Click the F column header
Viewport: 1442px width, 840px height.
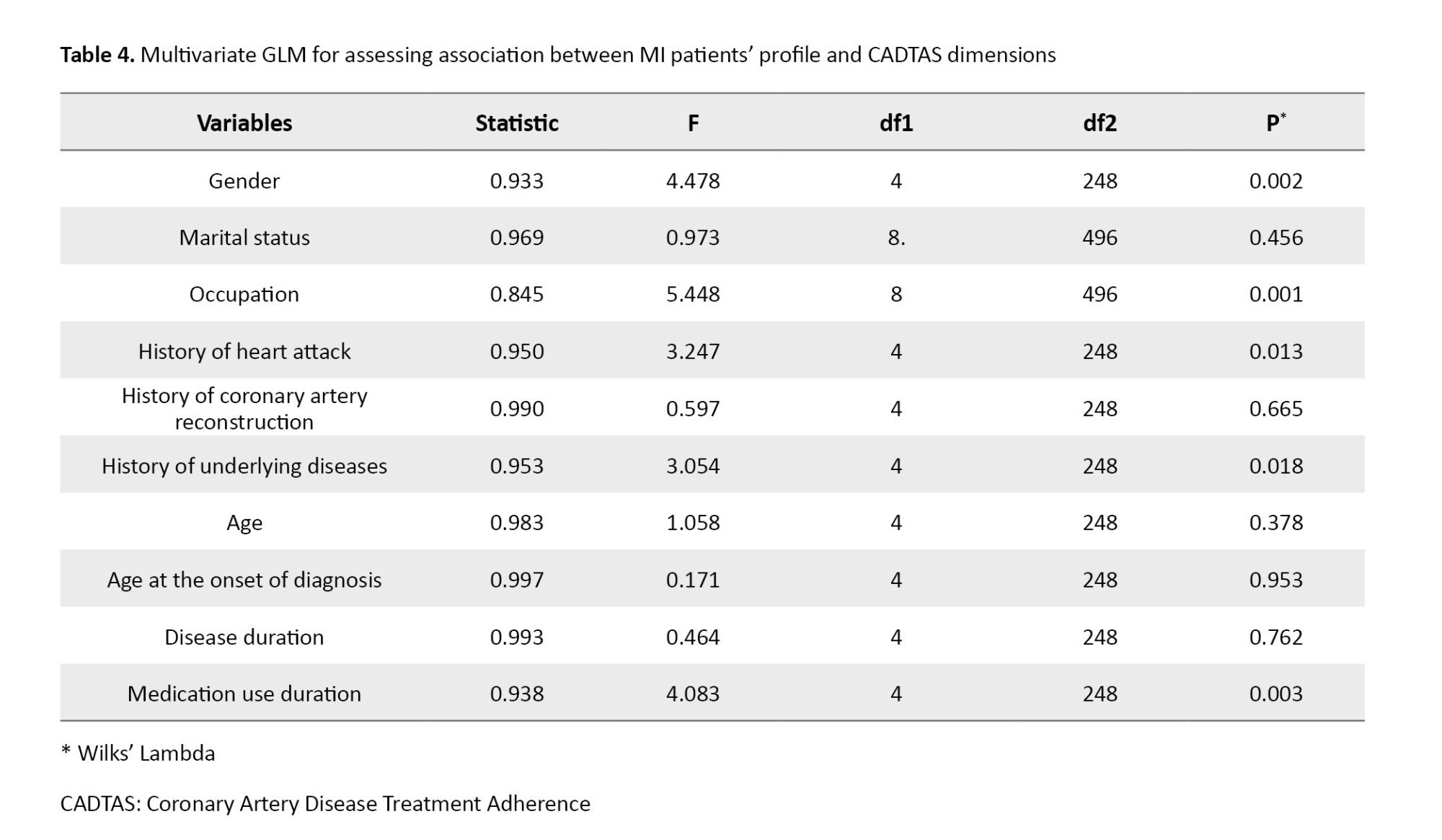pyautogui.click(x=693, y=123)
